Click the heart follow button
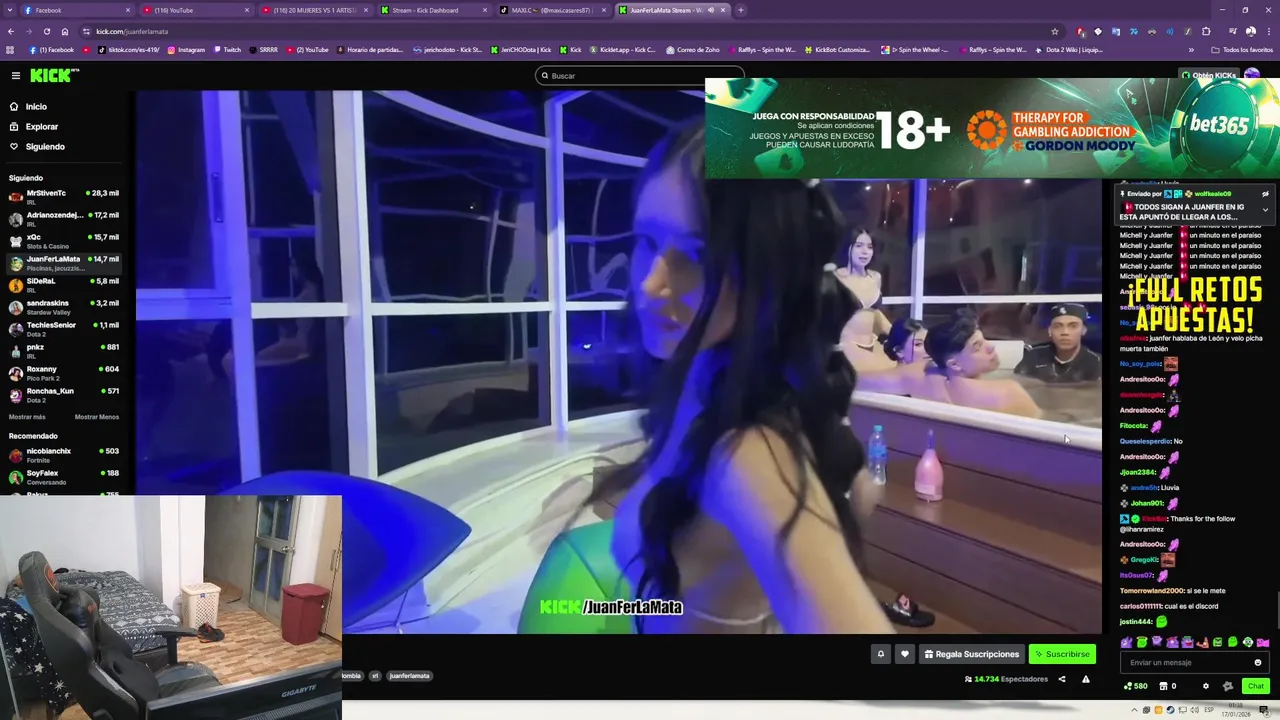This screenshot has height=720, width=1280. [905, 654]
